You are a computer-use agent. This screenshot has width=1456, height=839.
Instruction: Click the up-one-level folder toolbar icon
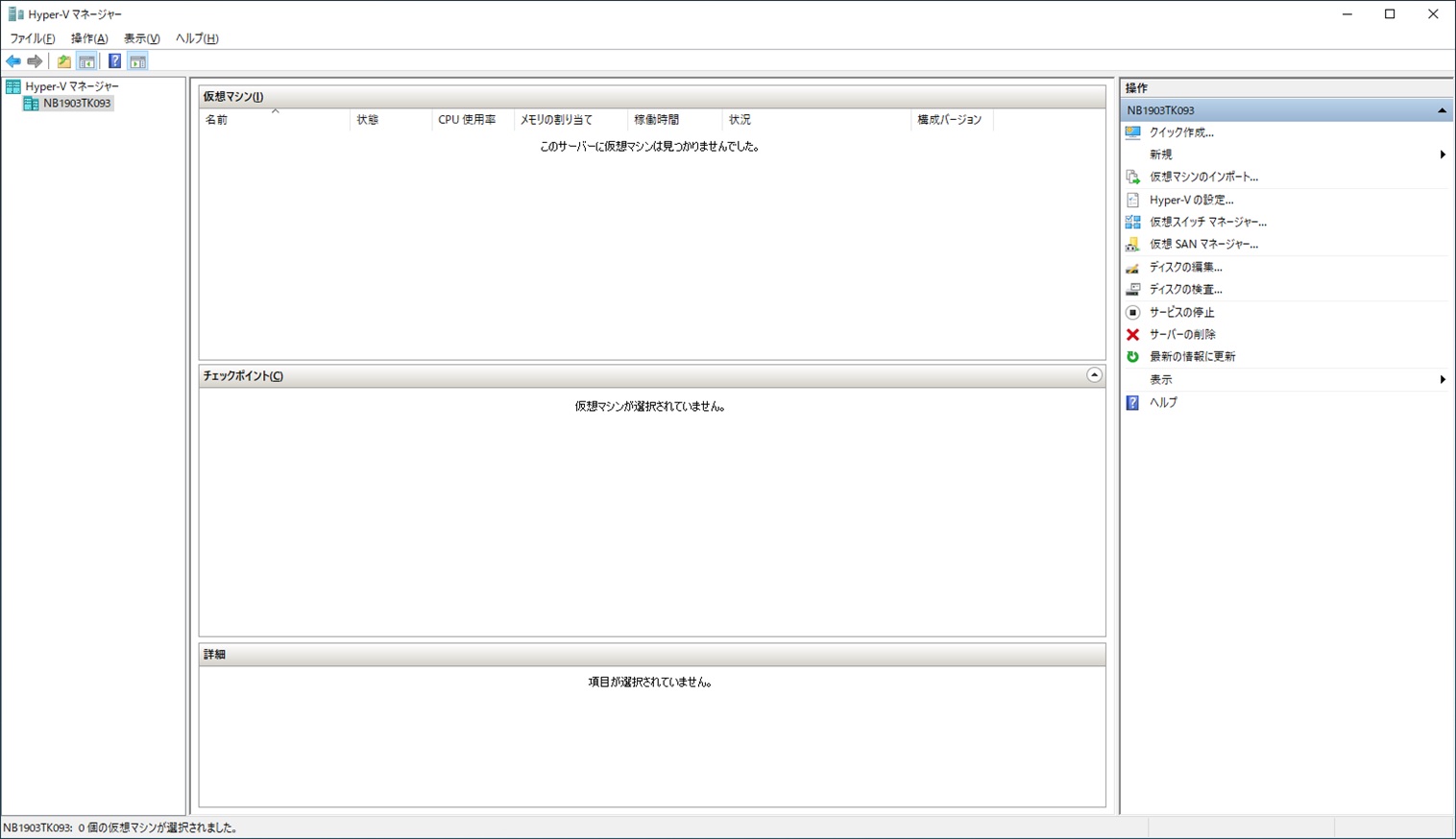(x=63, y=61)
